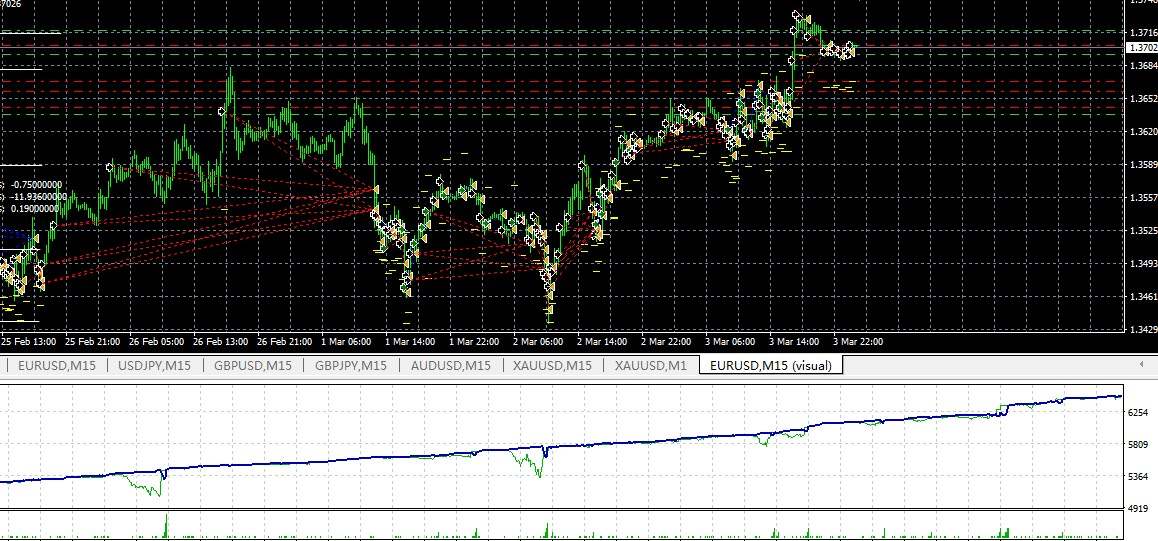
Task: Click the 26 Feb 13:00 time label
Action: [x=221, y=342]
